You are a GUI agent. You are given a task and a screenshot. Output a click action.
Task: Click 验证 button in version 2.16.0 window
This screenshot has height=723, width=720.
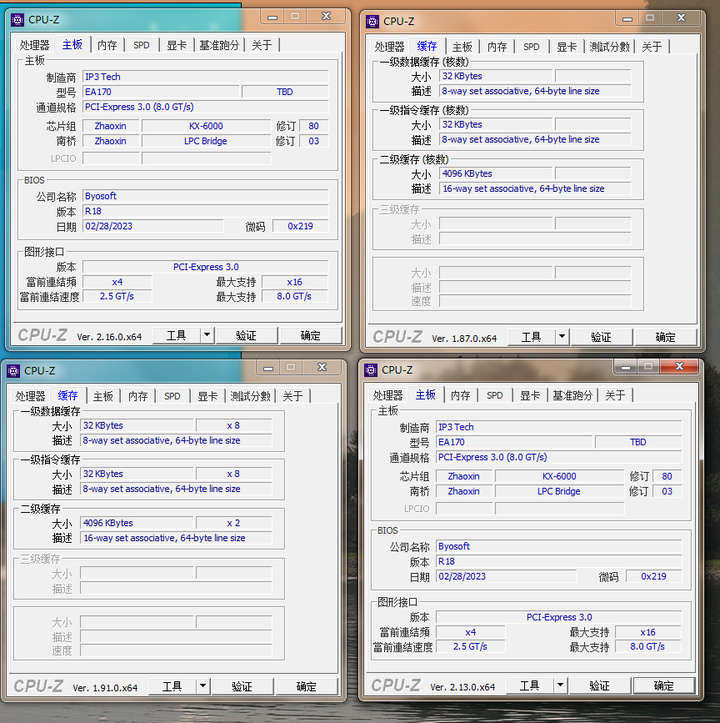point(246,335)
